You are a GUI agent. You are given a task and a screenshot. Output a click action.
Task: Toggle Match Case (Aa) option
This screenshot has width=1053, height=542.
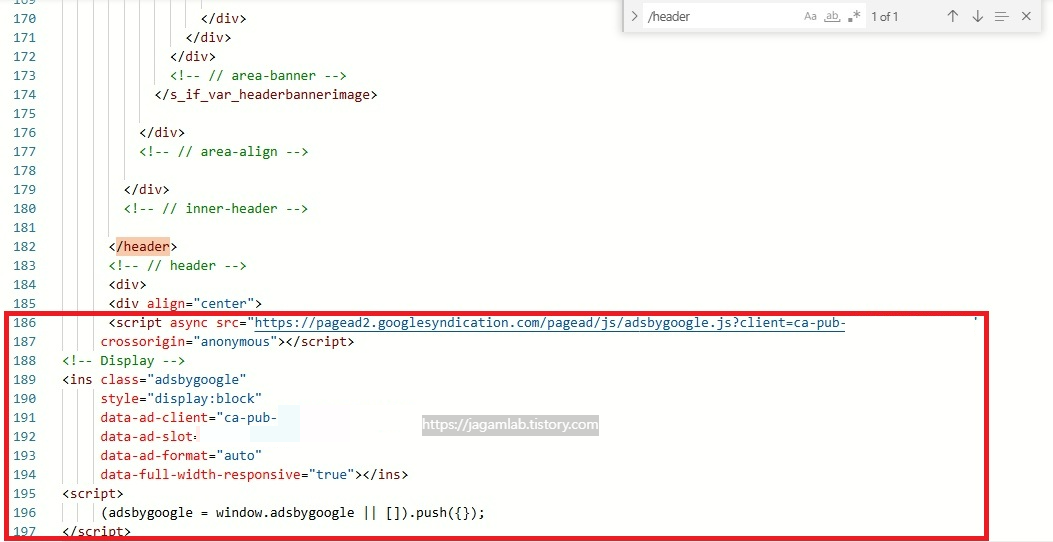coord(811,17)
